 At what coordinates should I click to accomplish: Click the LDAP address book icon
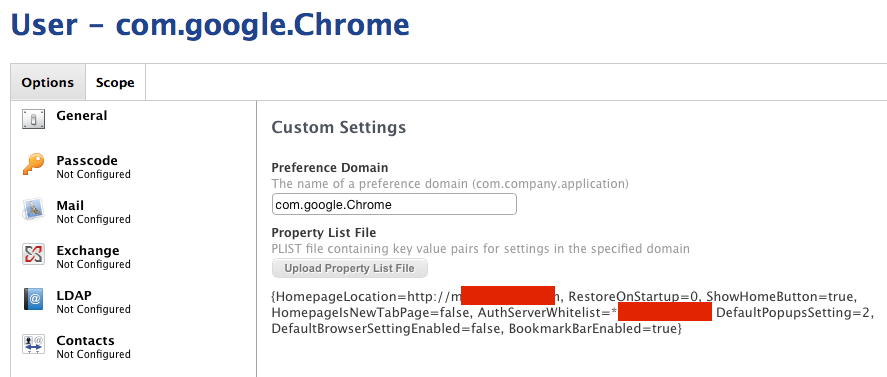pos(33,299)
